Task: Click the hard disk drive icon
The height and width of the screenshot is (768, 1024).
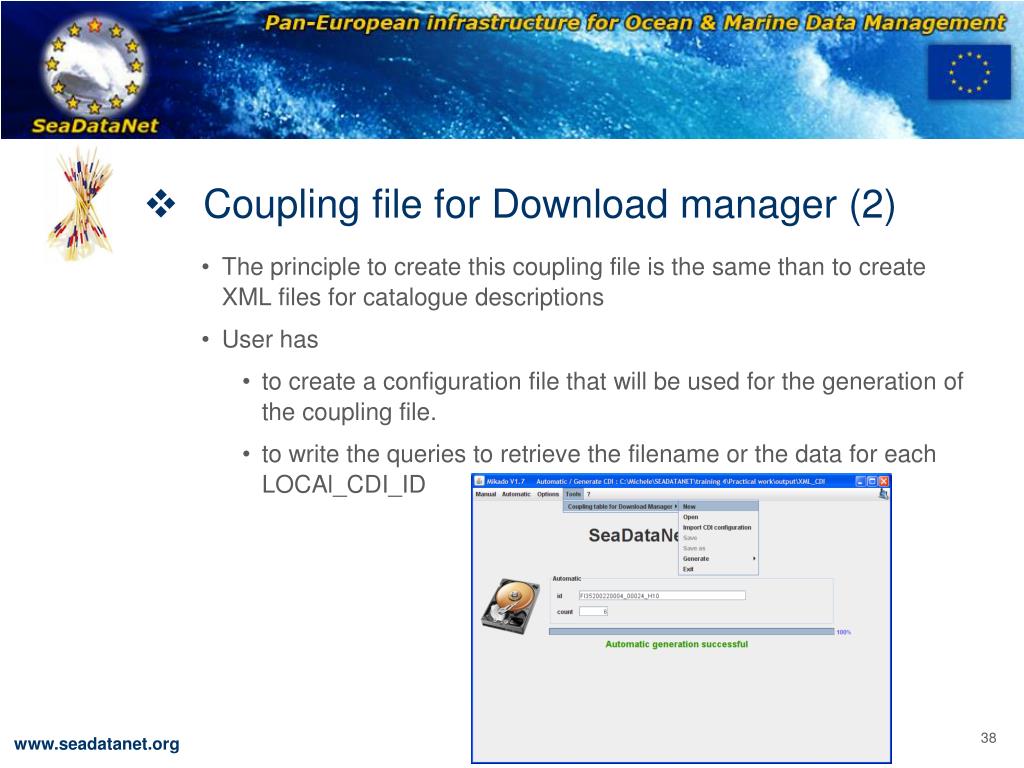Action: click(x=513, y=605)
